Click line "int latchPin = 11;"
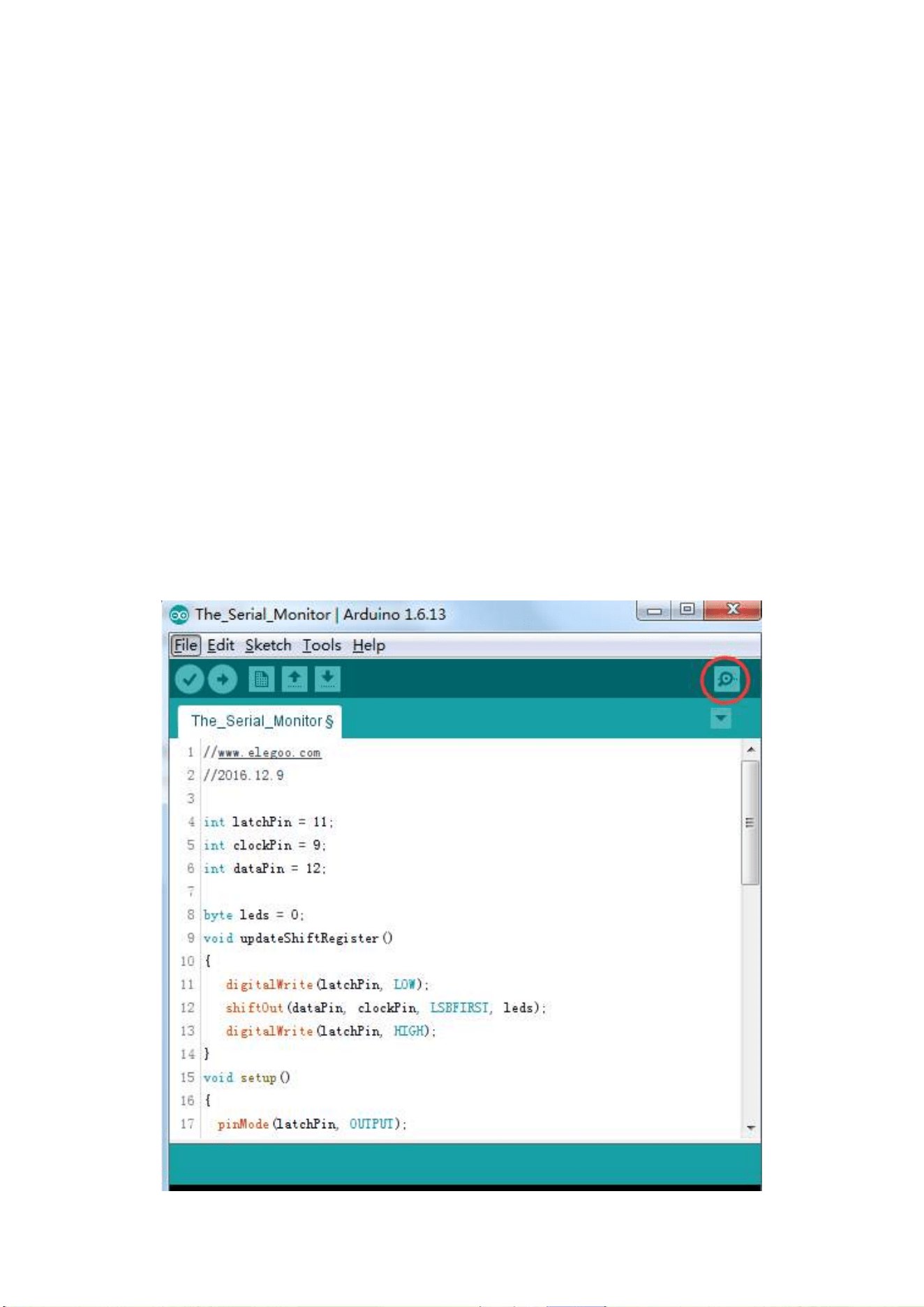 [269, 822]
